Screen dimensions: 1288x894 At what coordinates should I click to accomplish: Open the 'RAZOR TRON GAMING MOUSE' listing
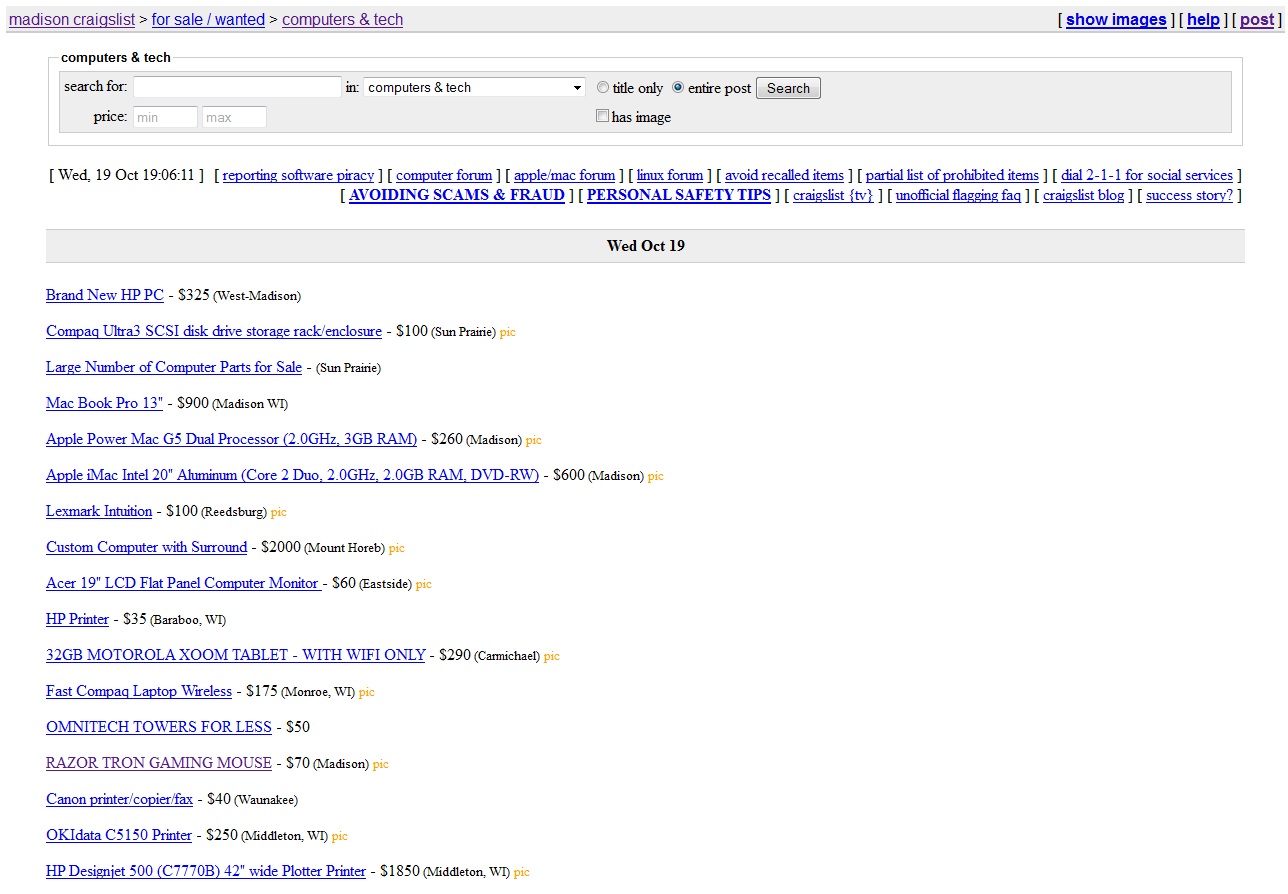coord(158,763)
